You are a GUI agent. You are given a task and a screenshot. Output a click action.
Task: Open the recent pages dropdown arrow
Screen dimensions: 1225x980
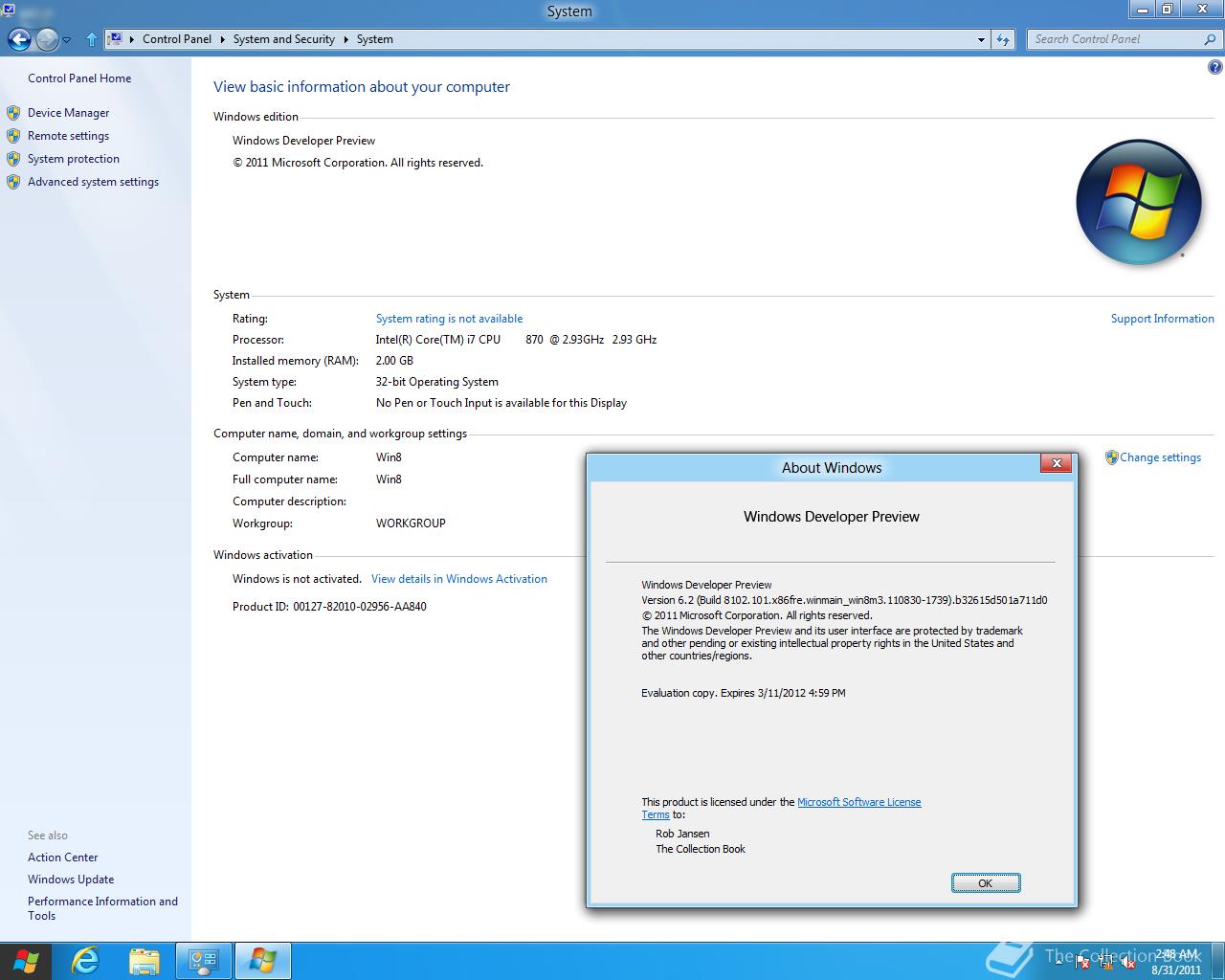click(67, 40)
